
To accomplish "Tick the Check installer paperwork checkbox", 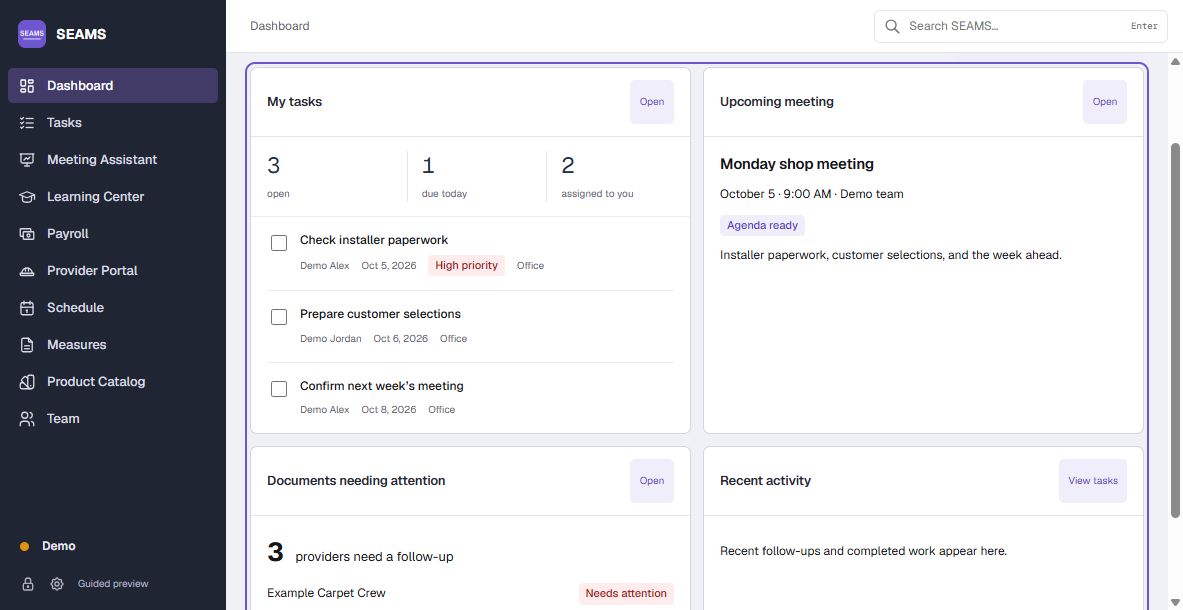I will [x=279, y=243].
